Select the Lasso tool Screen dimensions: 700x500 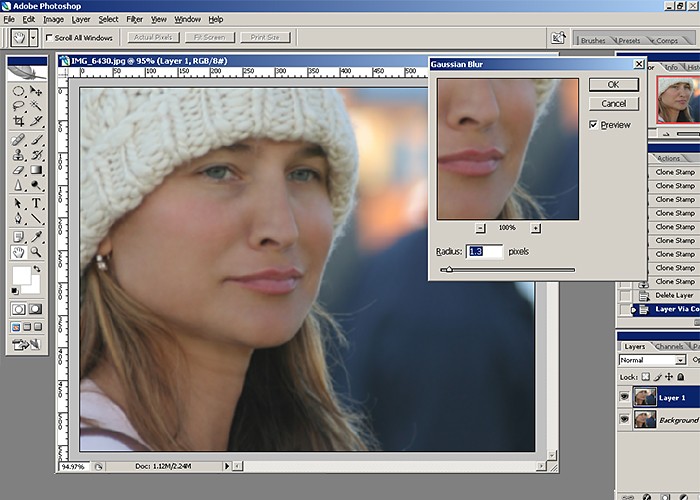point(18,106)
